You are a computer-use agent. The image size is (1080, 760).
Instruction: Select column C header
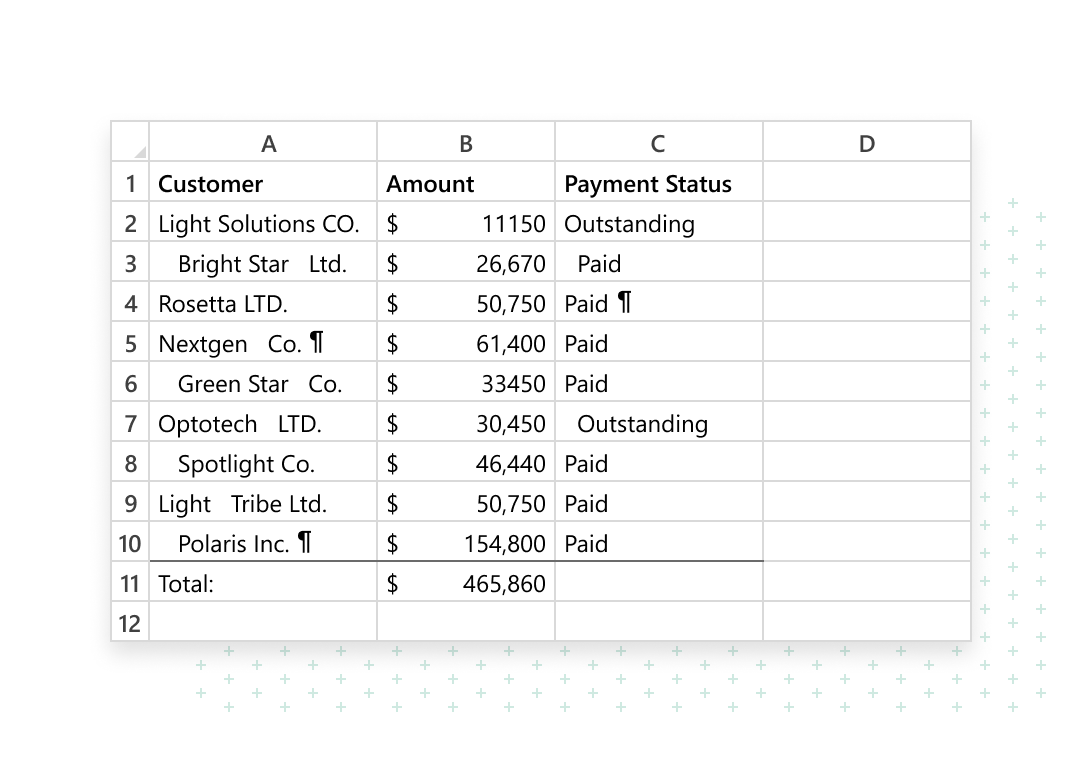click(658, 143)
